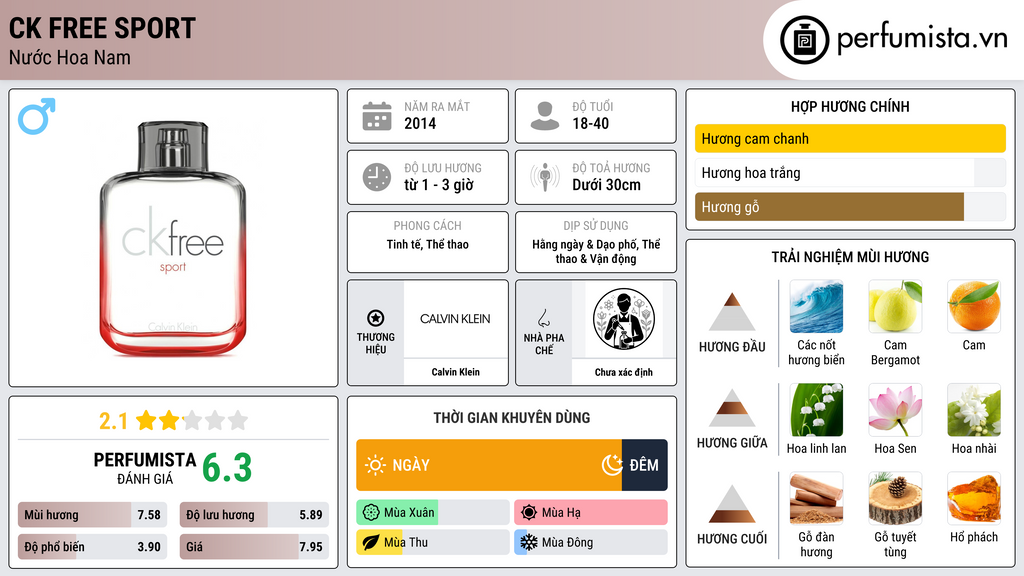This screenshot has height=576, width=1024.
Task: Open the Hoa linh lan note thumbnail
Action: click(x=816, y=409)
